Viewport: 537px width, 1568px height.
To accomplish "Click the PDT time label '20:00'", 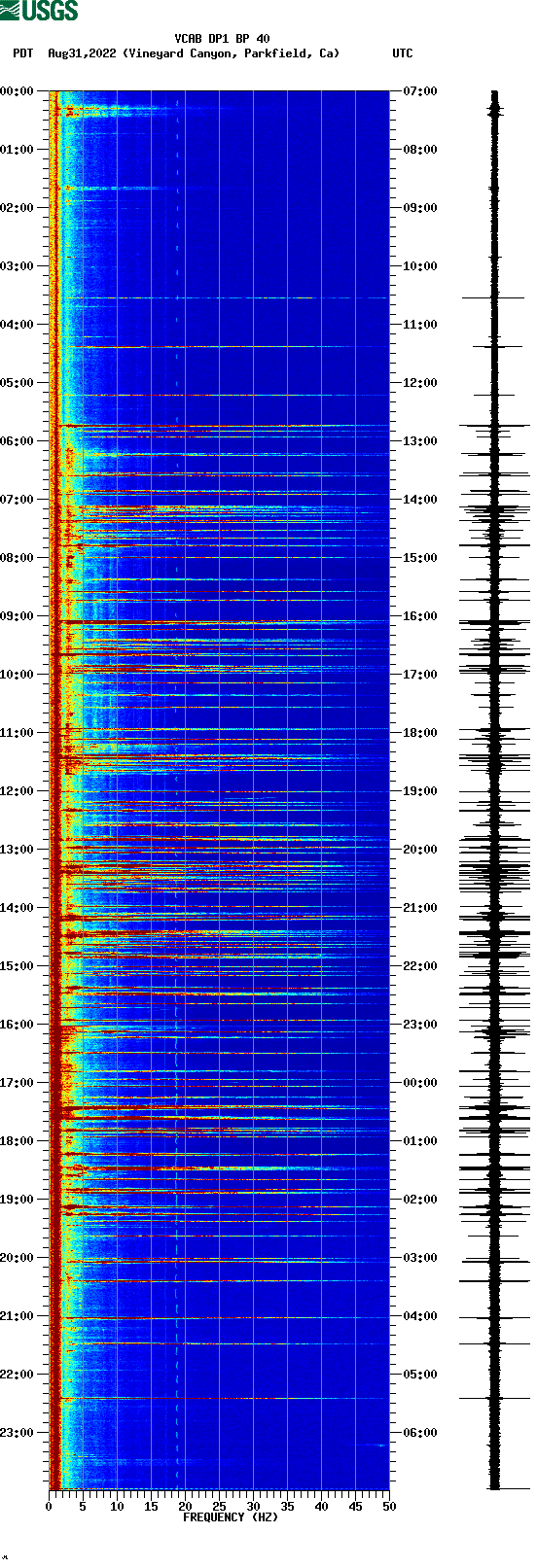I will click(17, 1258).
